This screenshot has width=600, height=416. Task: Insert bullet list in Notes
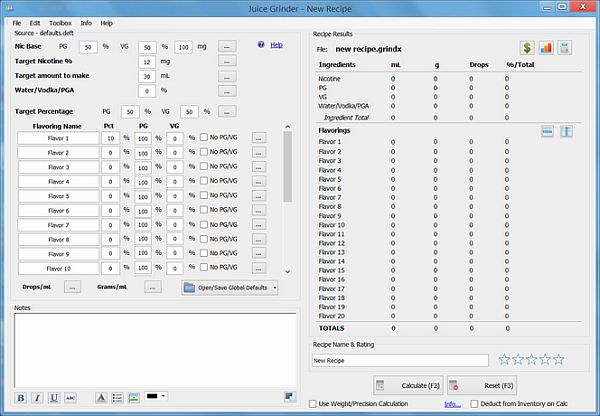117,398
